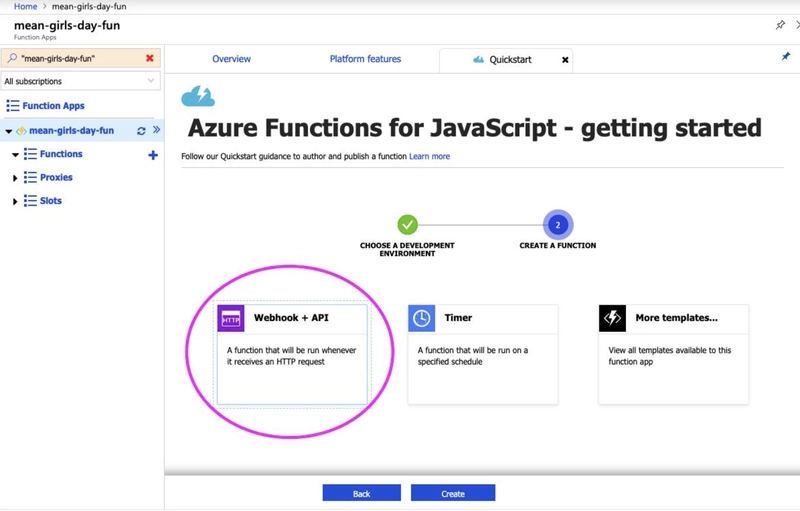Image resolution: width=800 pixels, height=511 pixels.
Task: Select the Quickstart tab
Action: tap(506, 60)
